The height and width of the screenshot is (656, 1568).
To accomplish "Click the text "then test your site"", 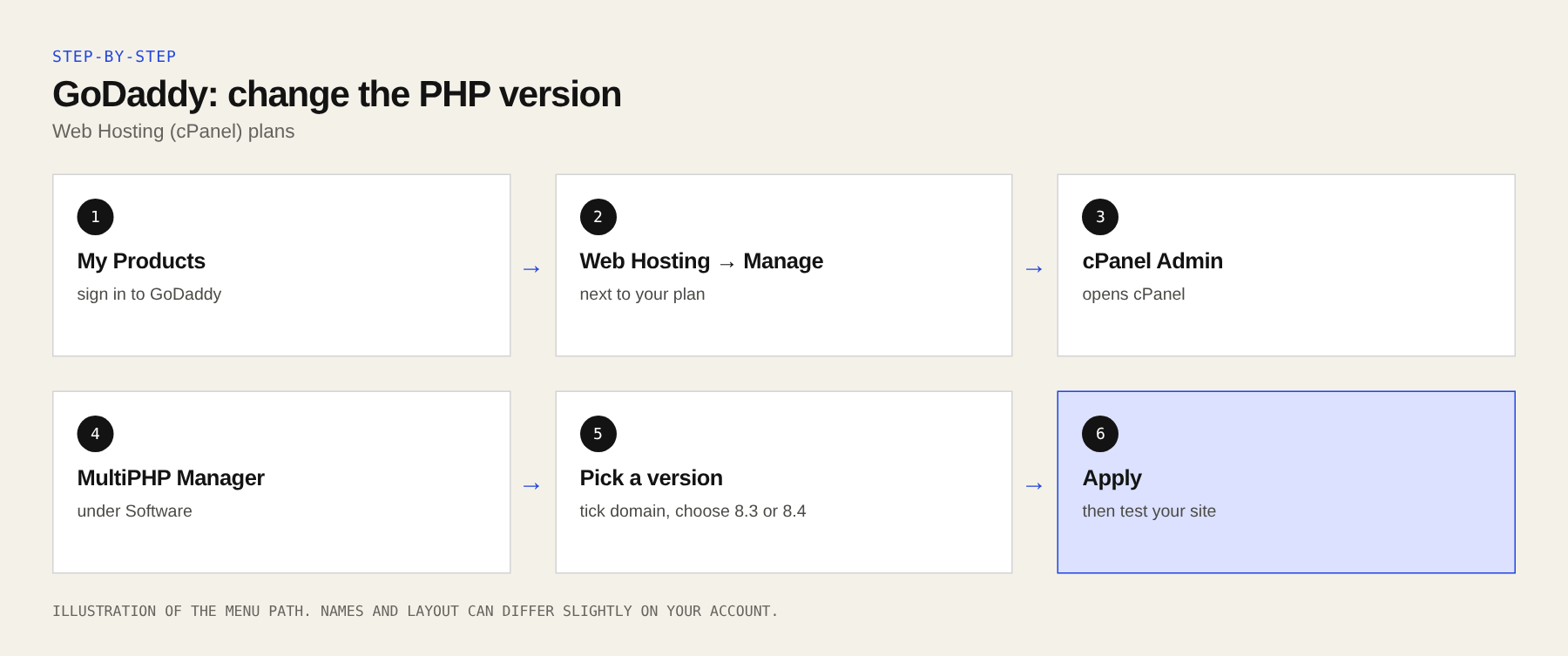I will 1149,511.
